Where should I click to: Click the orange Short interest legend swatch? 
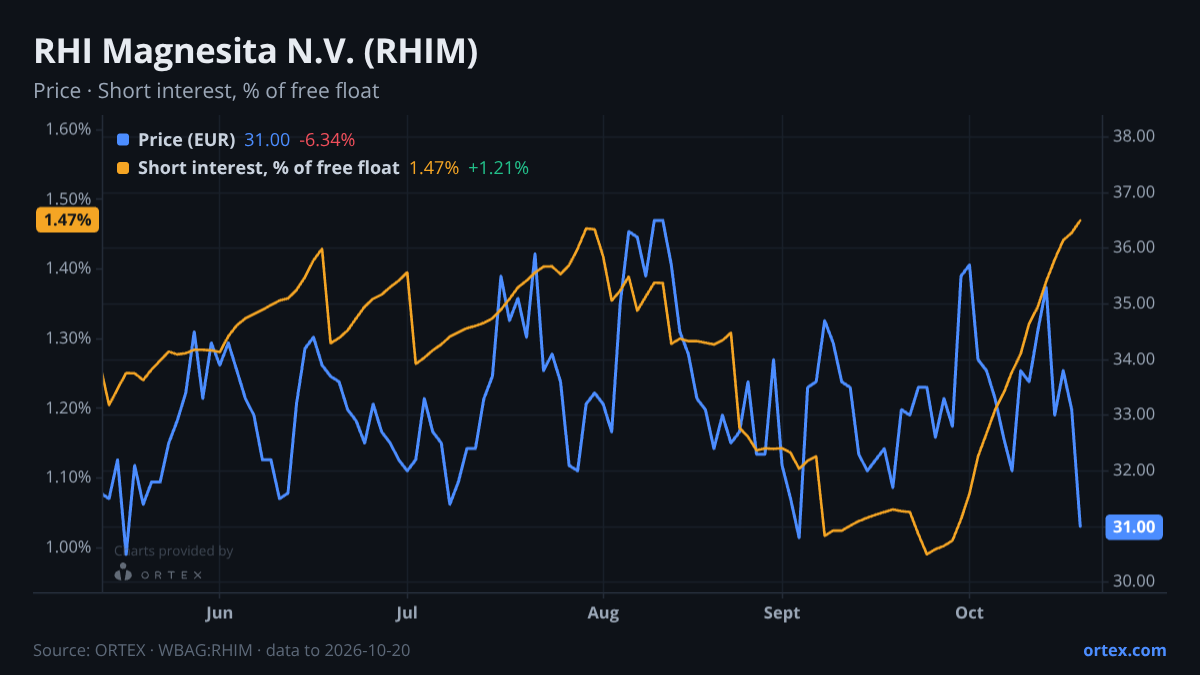click(123, 168)
